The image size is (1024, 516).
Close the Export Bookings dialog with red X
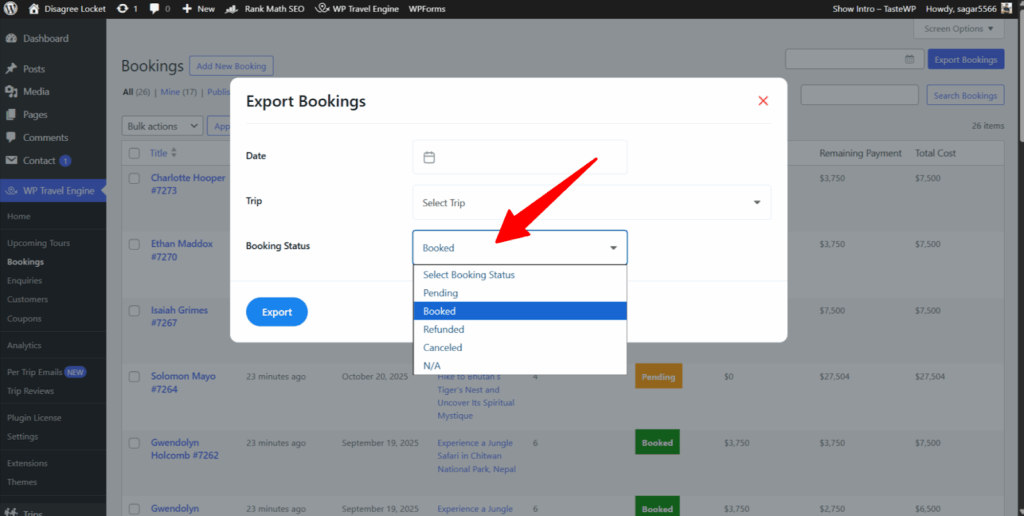pos(763,101)
